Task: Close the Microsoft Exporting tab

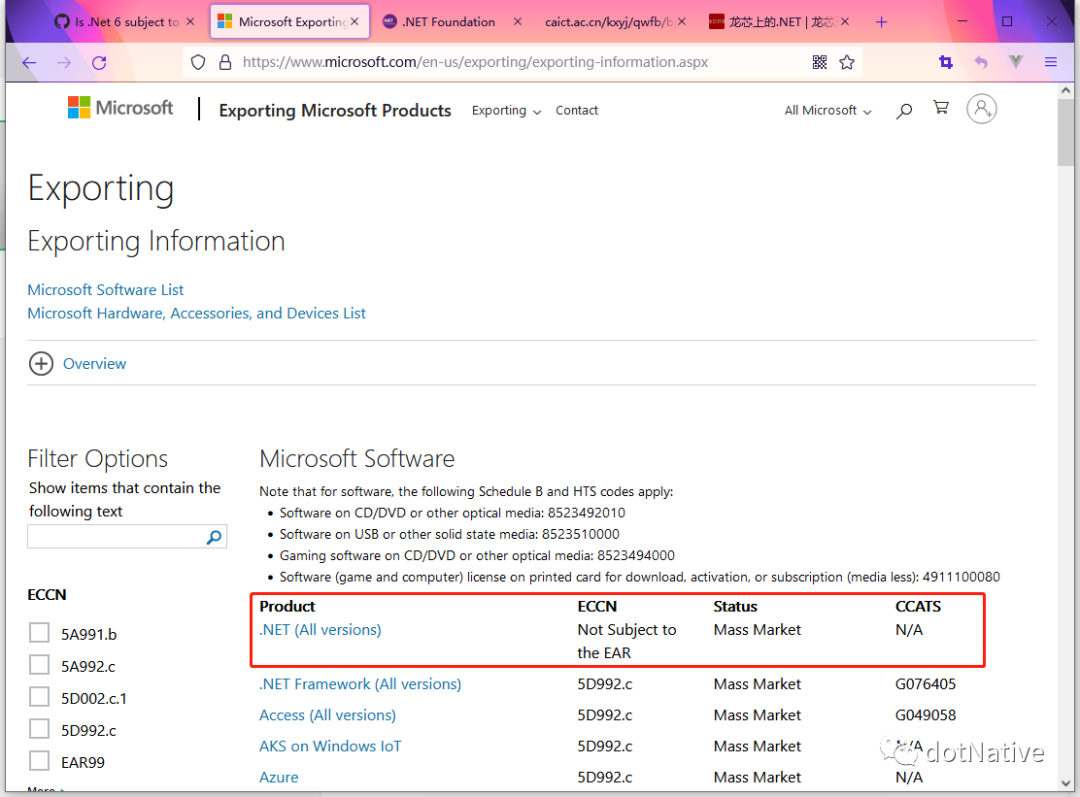Action: click(354, 22)
